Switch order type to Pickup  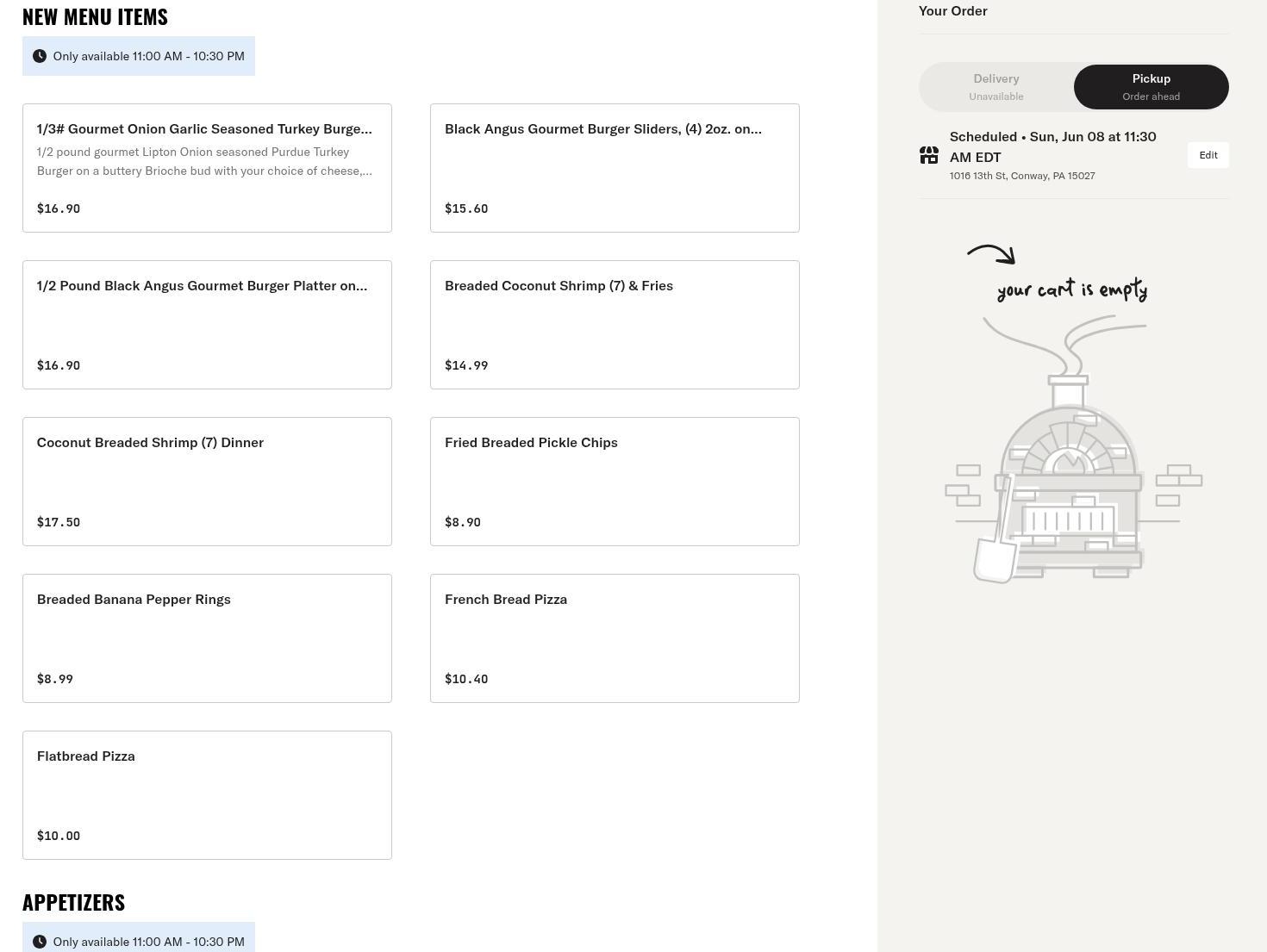point(1152,87)
